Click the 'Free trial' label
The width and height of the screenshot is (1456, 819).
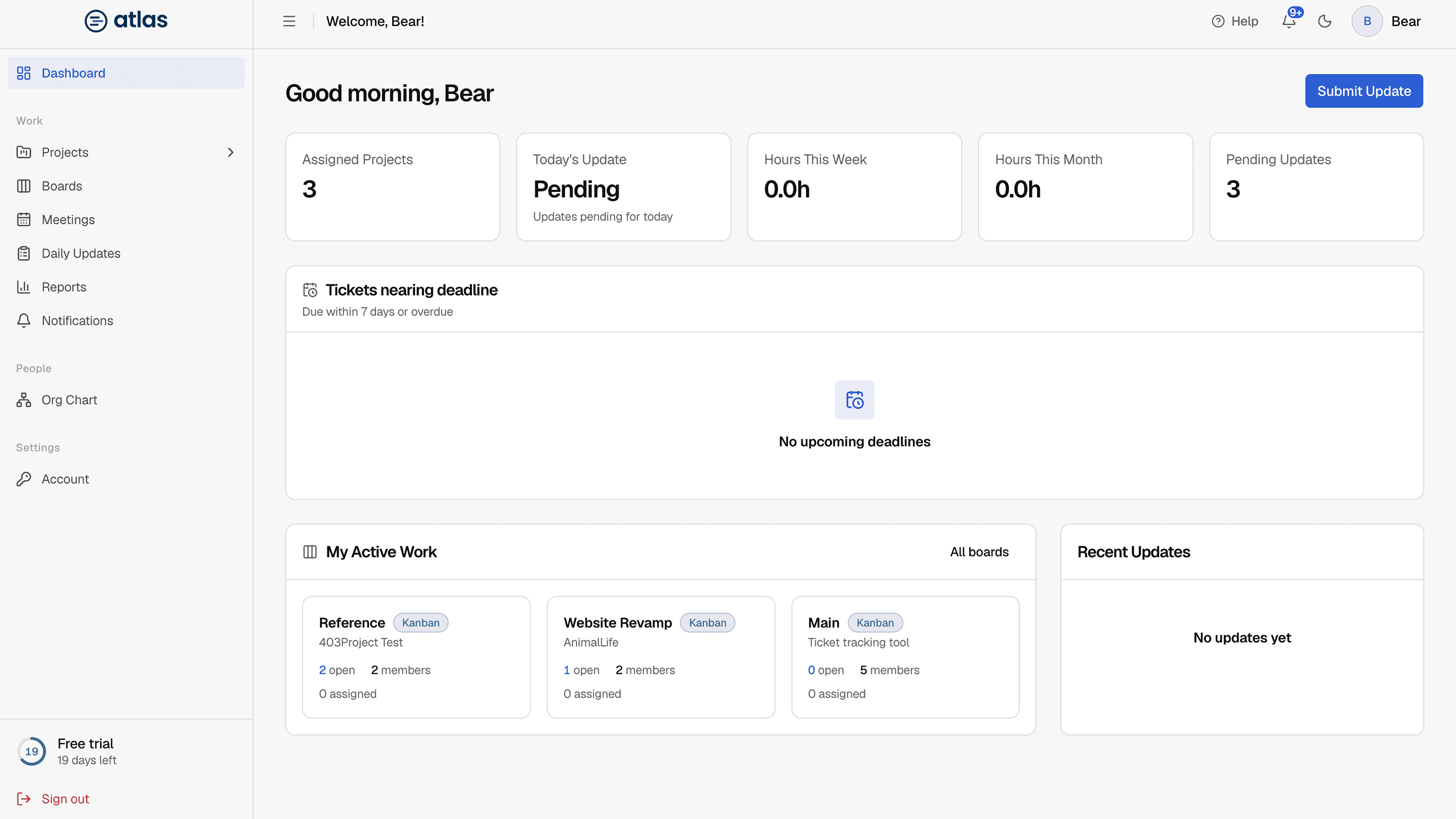coord(86,743)
